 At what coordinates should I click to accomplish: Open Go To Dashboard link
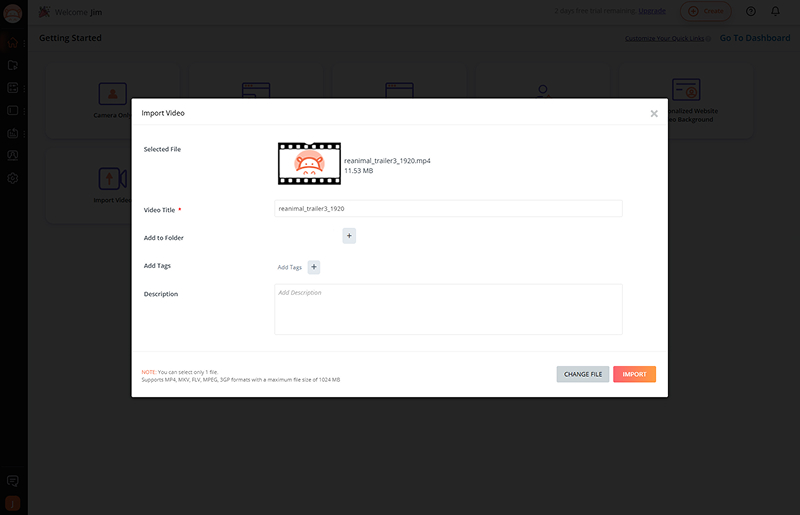754,38
